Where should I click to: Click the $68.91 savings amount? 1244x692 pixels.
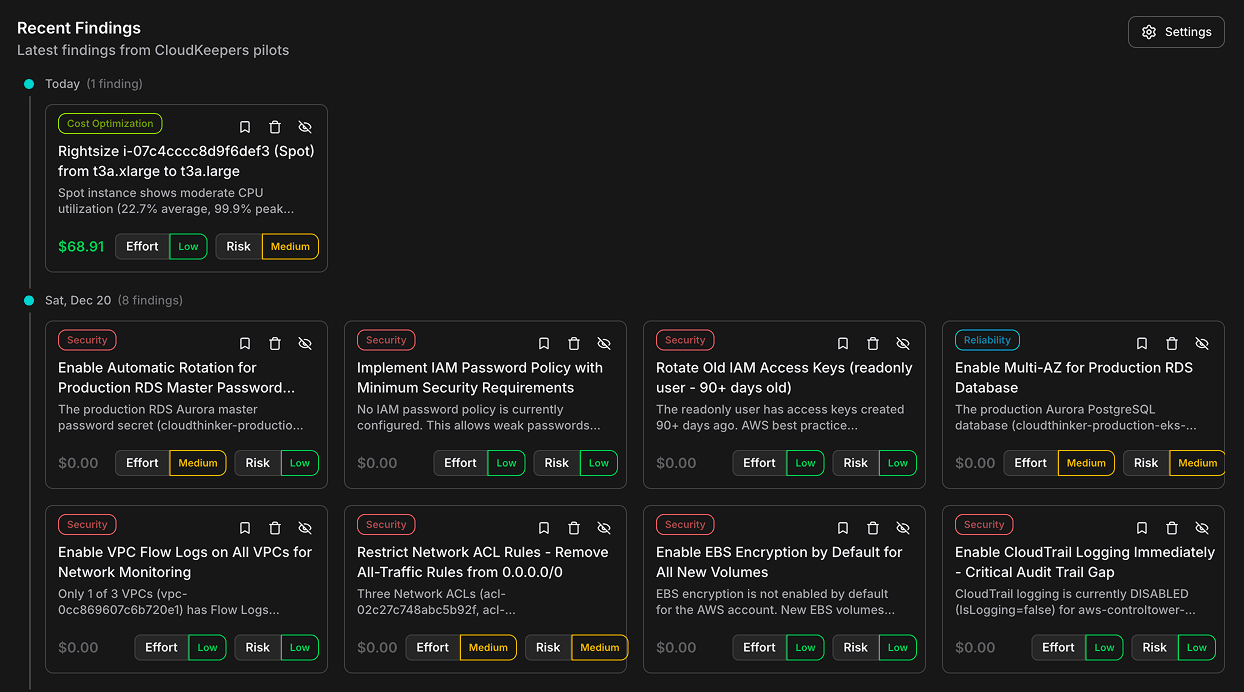pyautogui.click(x=81, y=246)
